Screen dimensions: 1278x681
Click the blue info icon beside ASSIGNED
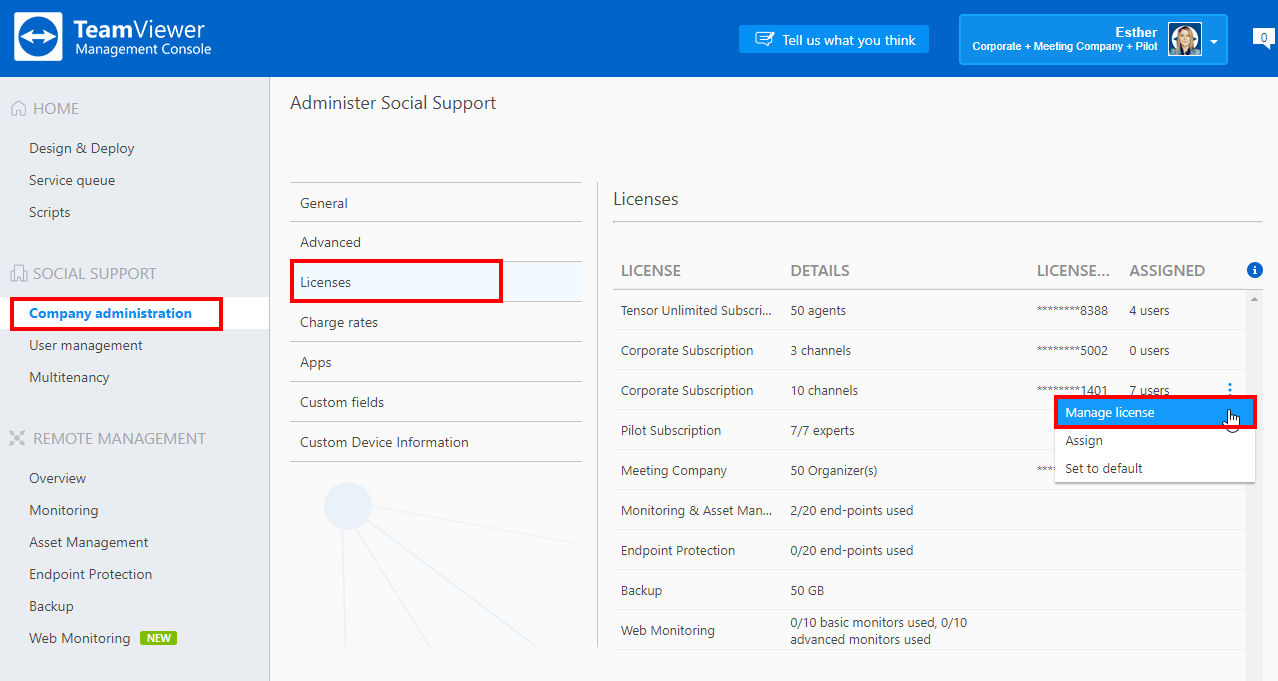1255,270
